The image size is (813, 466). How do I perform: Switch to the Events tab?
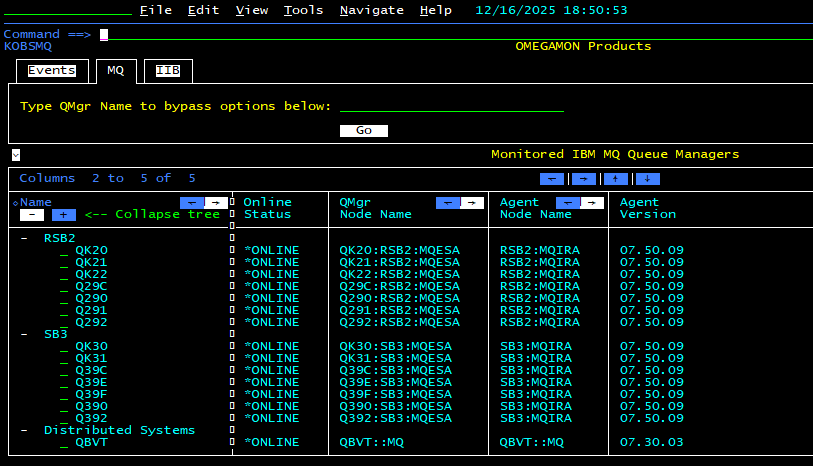(51, 71)
